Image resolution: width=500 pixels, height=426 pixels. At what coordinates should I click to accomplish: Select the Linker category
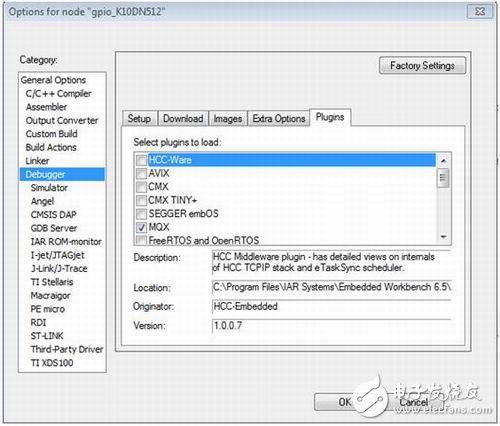coord(37,161)
